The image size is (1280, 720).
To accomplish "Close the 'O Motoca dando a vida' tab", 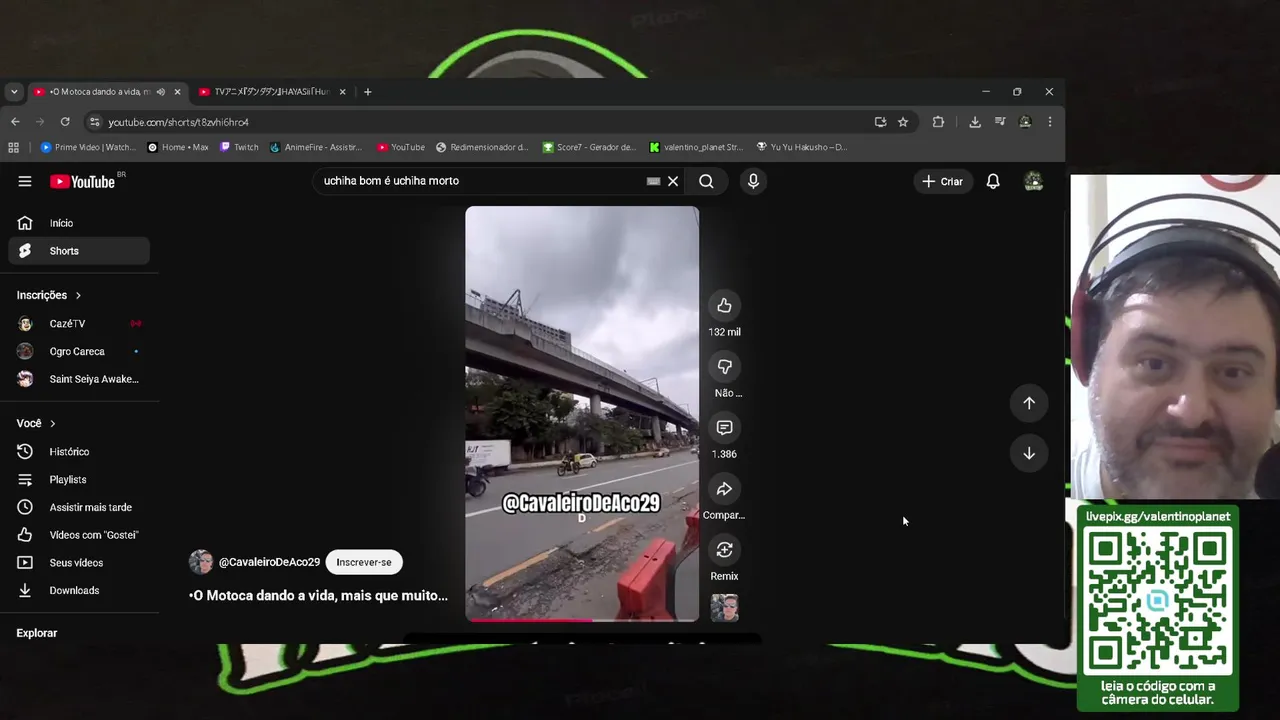I will tap(177, 92).
